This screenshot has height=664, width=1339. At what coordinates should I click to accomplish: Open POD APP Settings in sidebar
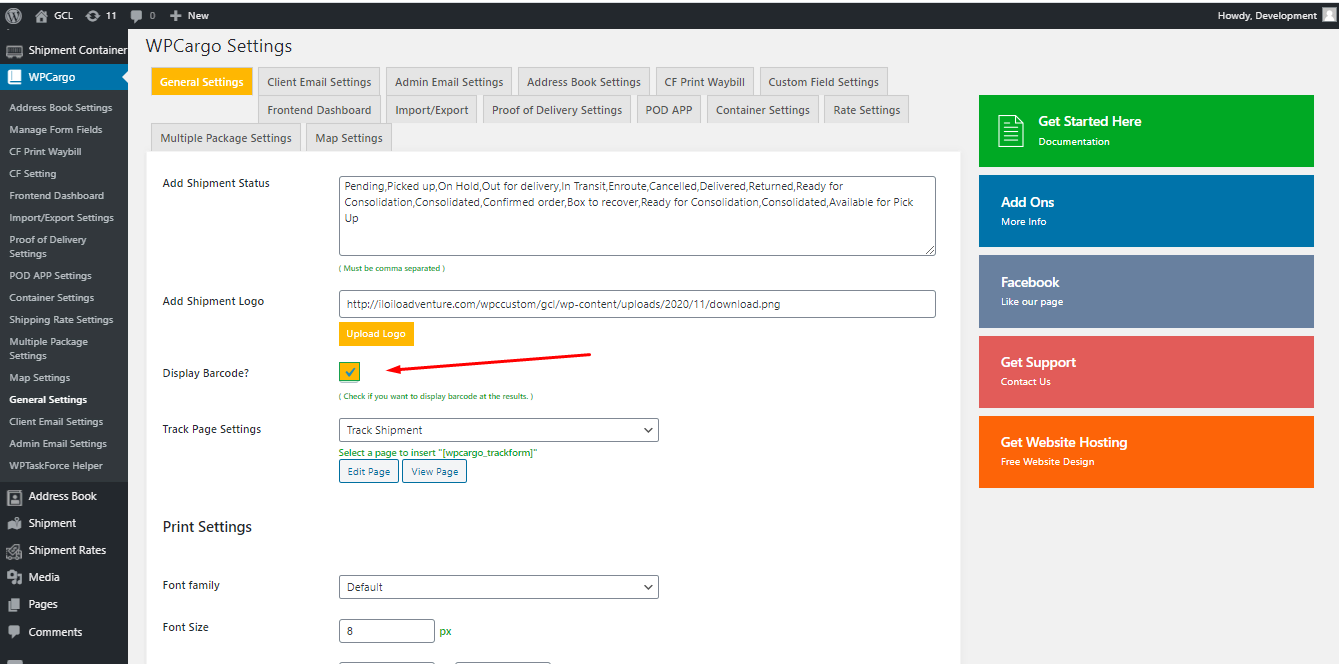(x=50, y=276)
